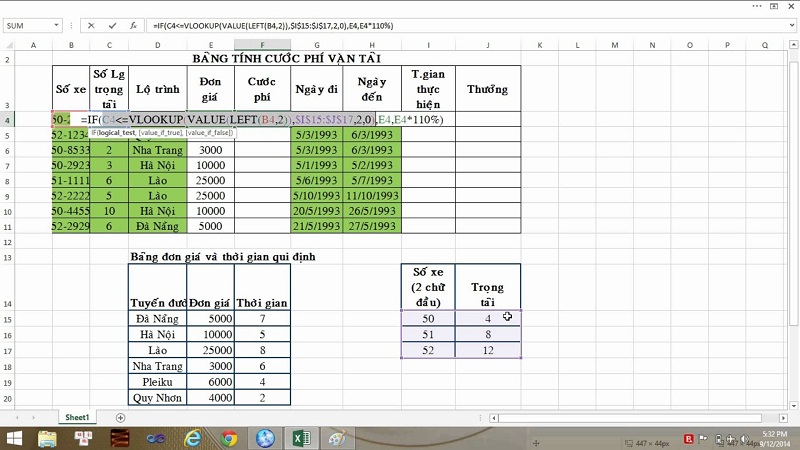This screenshot has height=450, width=800.
Task: Open the infinity-symbol taskbar app
Action: pos(156,438)
